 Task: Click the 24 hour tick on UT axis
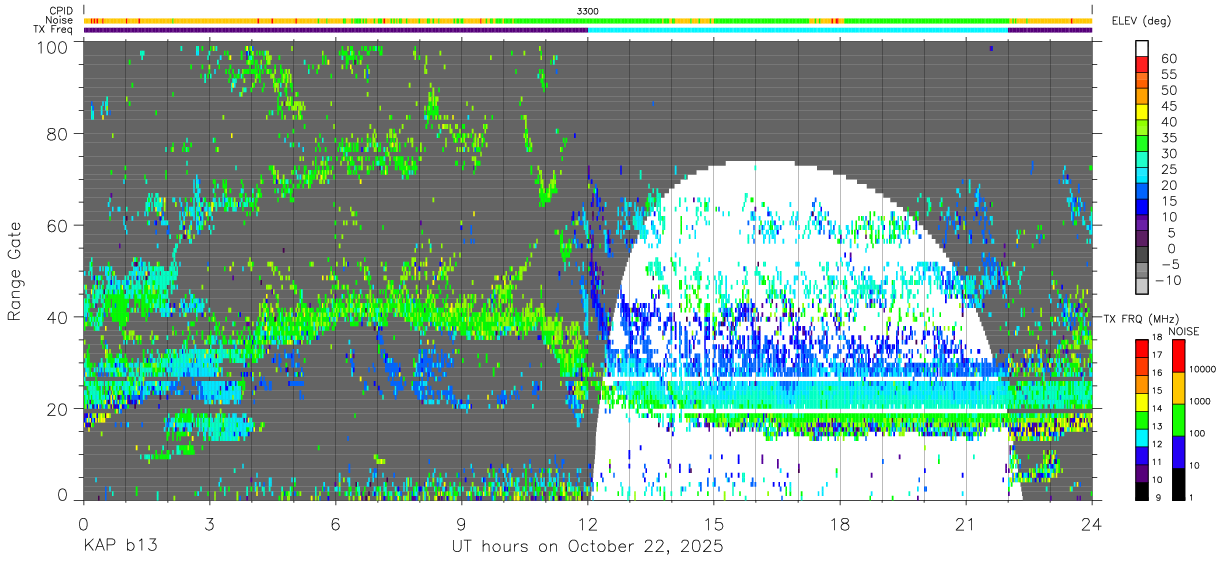[1092, 524]
